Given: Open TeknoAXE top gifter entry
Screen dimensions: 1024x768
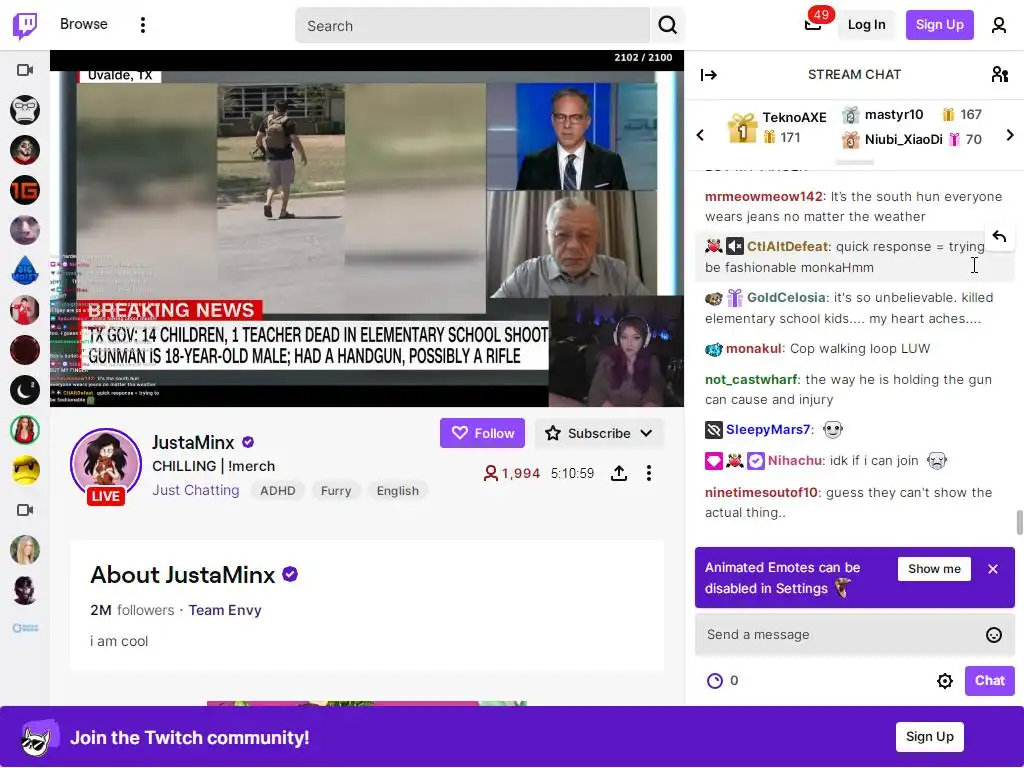Looking at the screenshot, I should (777, 127).
